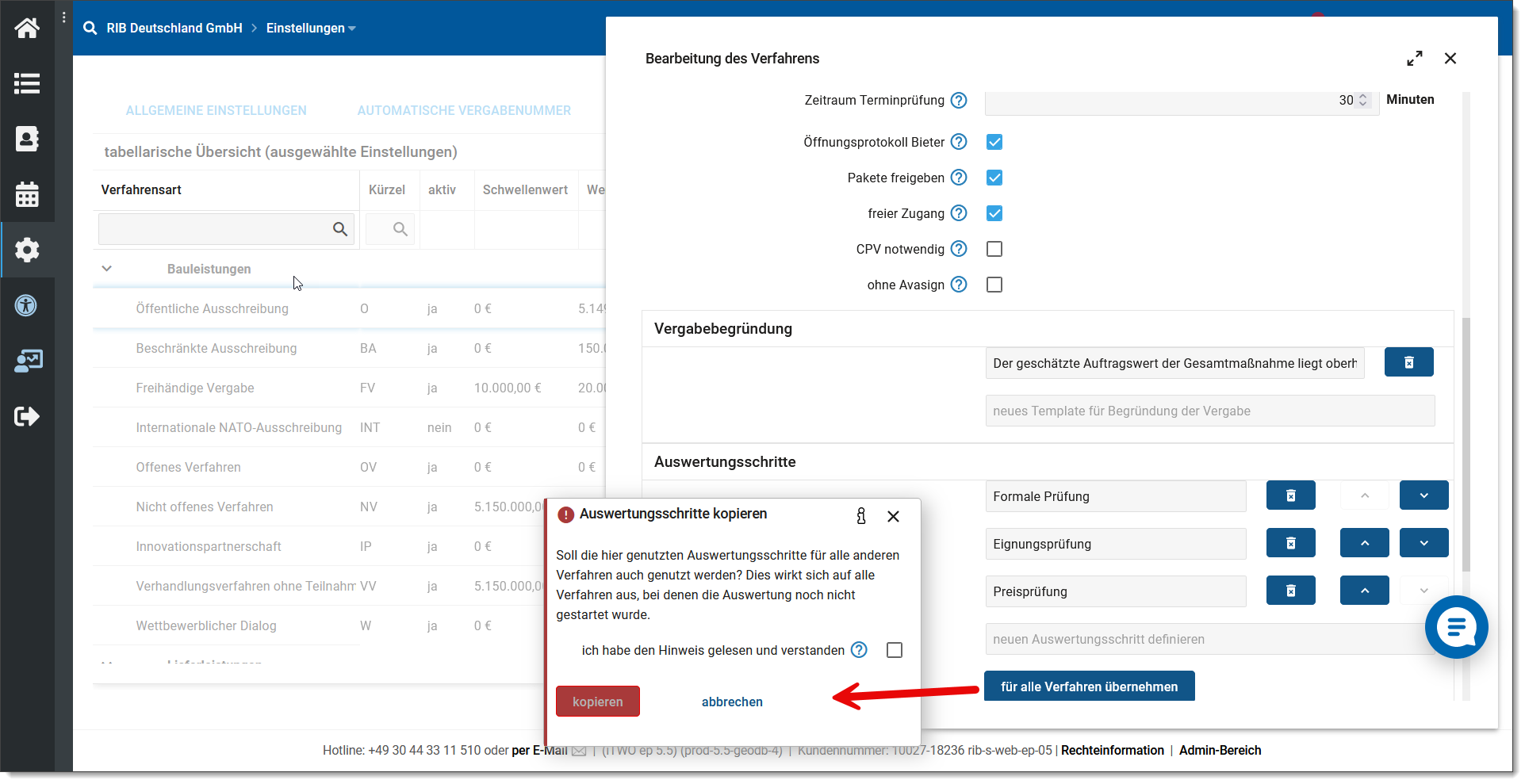Delete the Formale Prüfung step
This screenshot has width=1525, height=784.
1290,495
